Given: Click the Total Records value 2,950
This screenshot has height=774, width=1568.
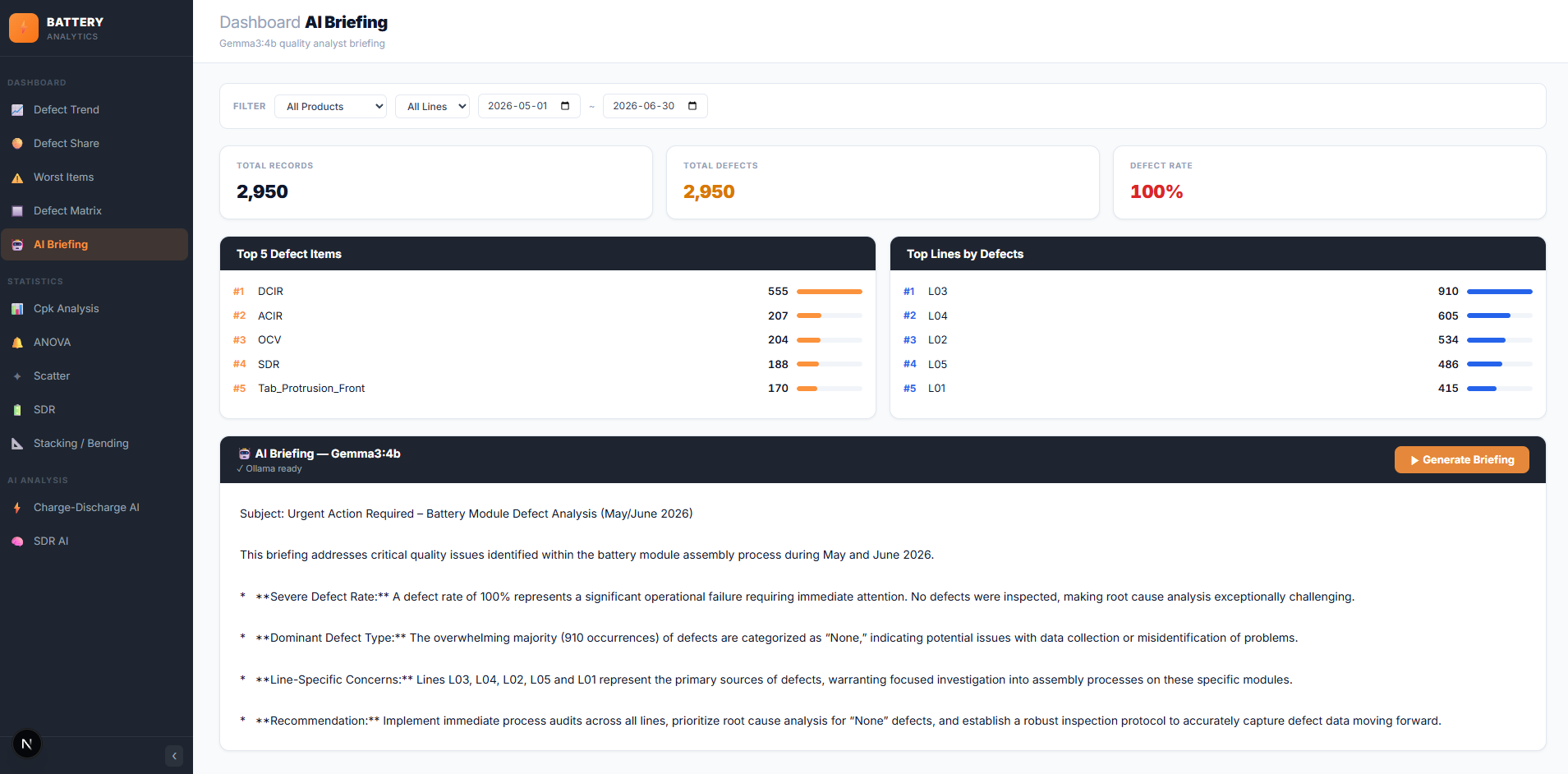Looking at the screenshot, I should click(x=262, y=191).
